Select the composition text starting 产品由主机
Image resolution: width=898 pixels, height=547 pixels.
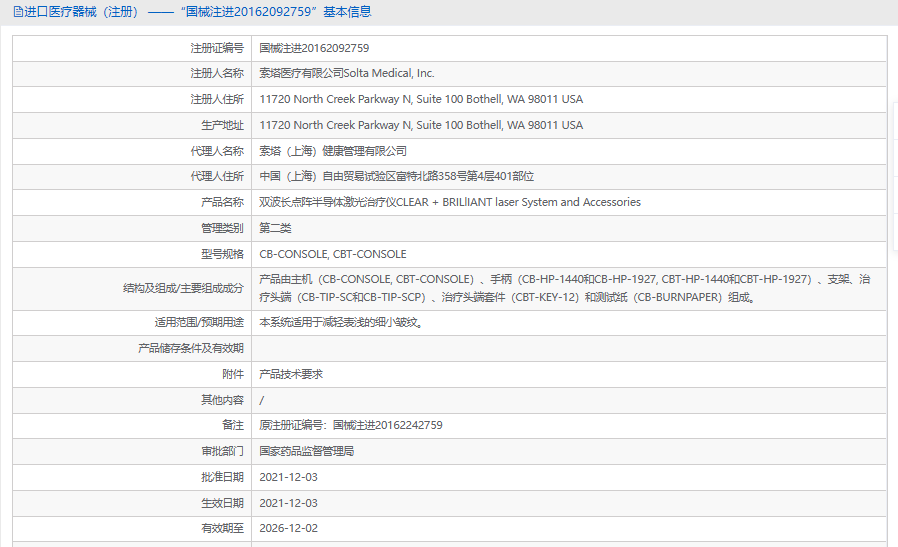point(565,288)
